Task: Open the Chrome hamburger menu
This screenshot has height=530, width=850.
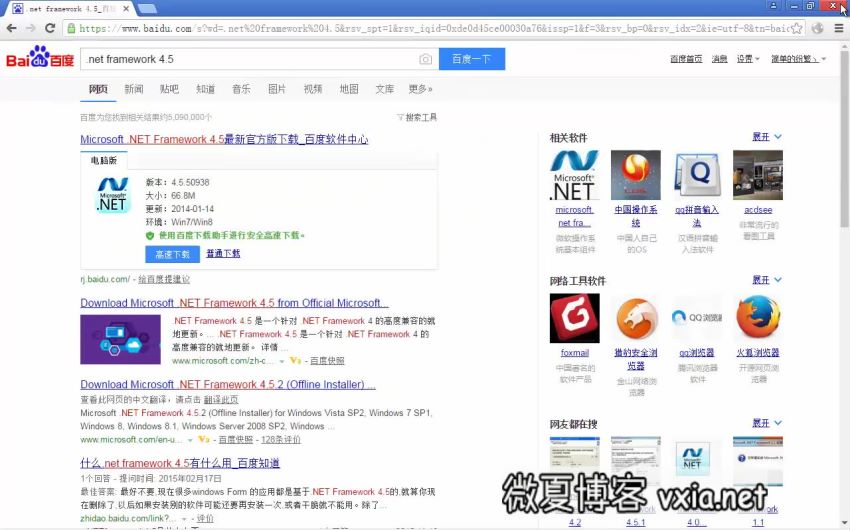Action: click(x=838, y=28)
